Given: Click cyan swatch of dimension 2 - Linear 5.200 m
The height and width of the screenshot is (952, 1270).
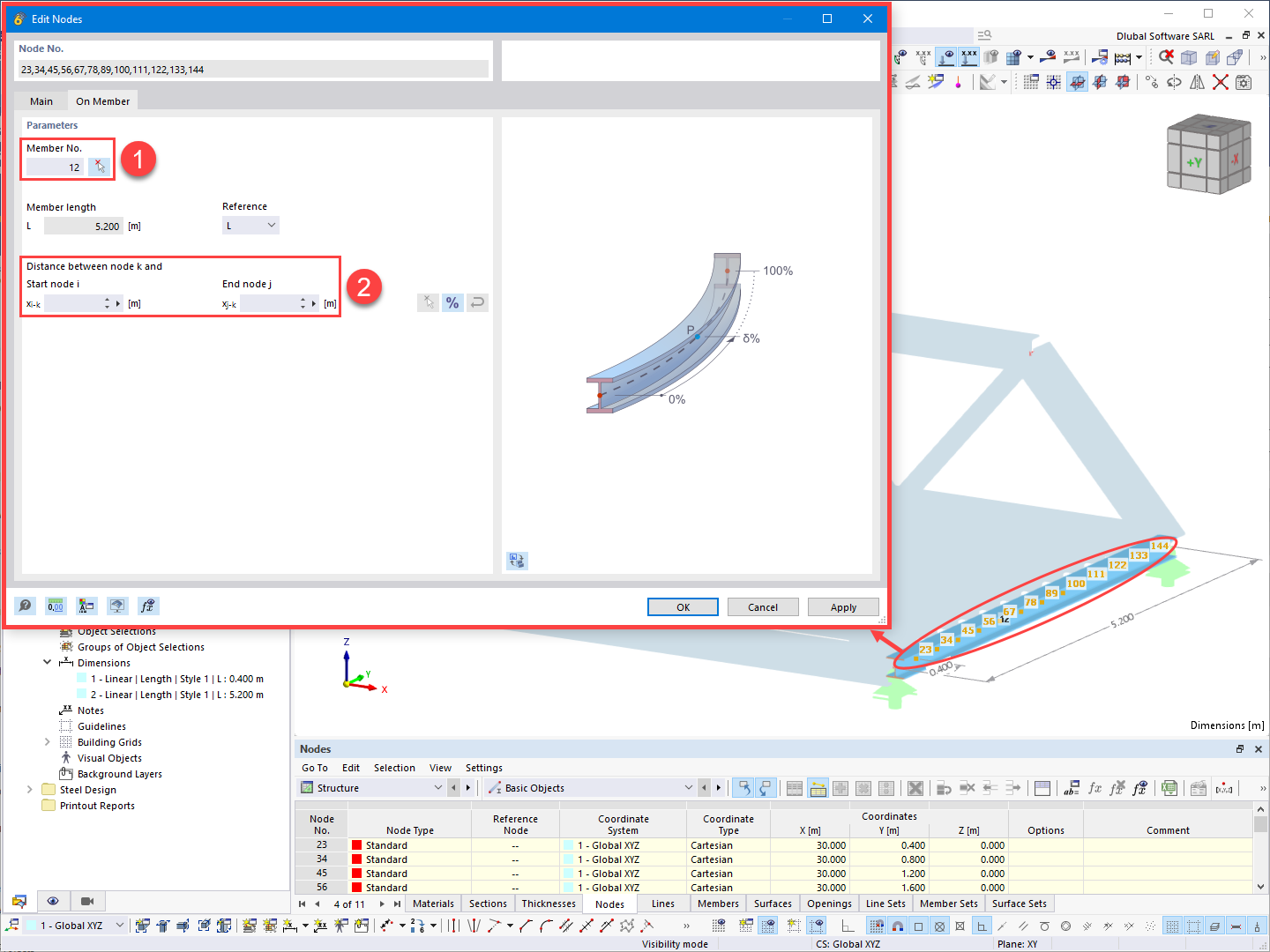Looking at the screenshot, I should [82, 695].
